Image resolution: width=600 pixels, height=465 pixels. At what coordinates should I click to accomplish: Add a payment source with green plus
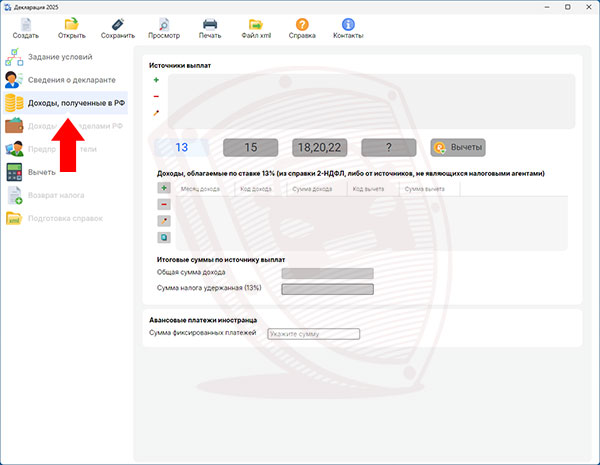[156, 80]
